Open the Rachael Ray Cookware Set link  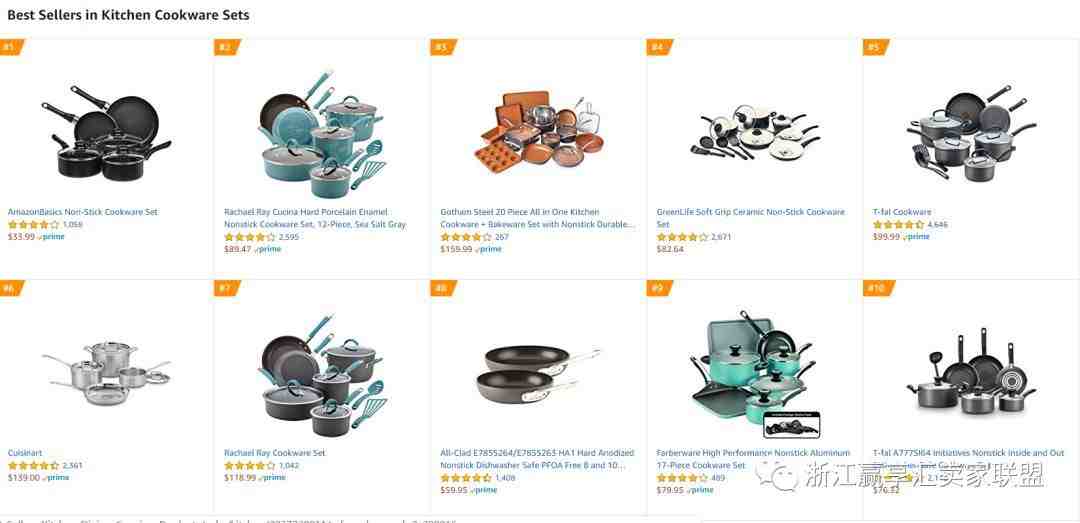click(x=275, y=453)
